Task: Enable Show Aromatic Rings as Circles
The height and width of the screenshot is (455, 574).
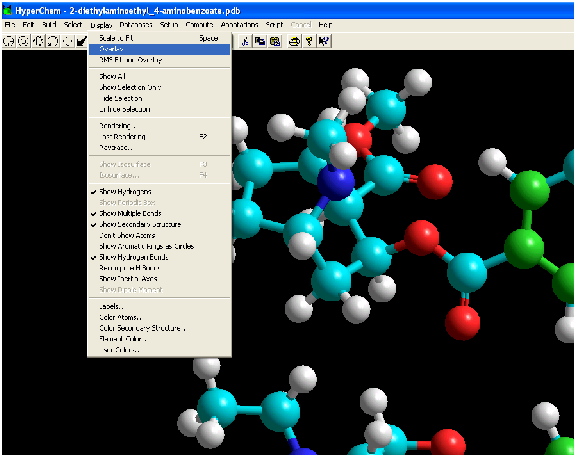Action: (159, 246)
